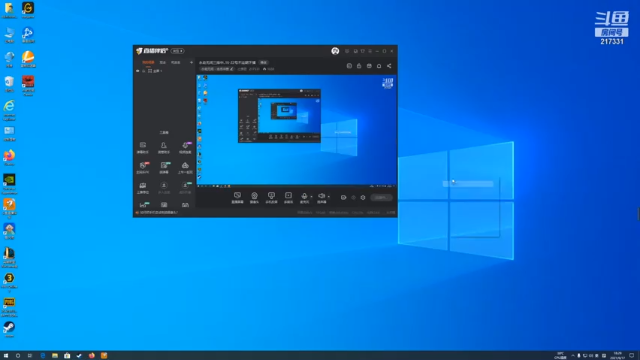Open the orange notice link in the app status bar
This screenshot has height=360, width=640.
click(x=158, y=213)
